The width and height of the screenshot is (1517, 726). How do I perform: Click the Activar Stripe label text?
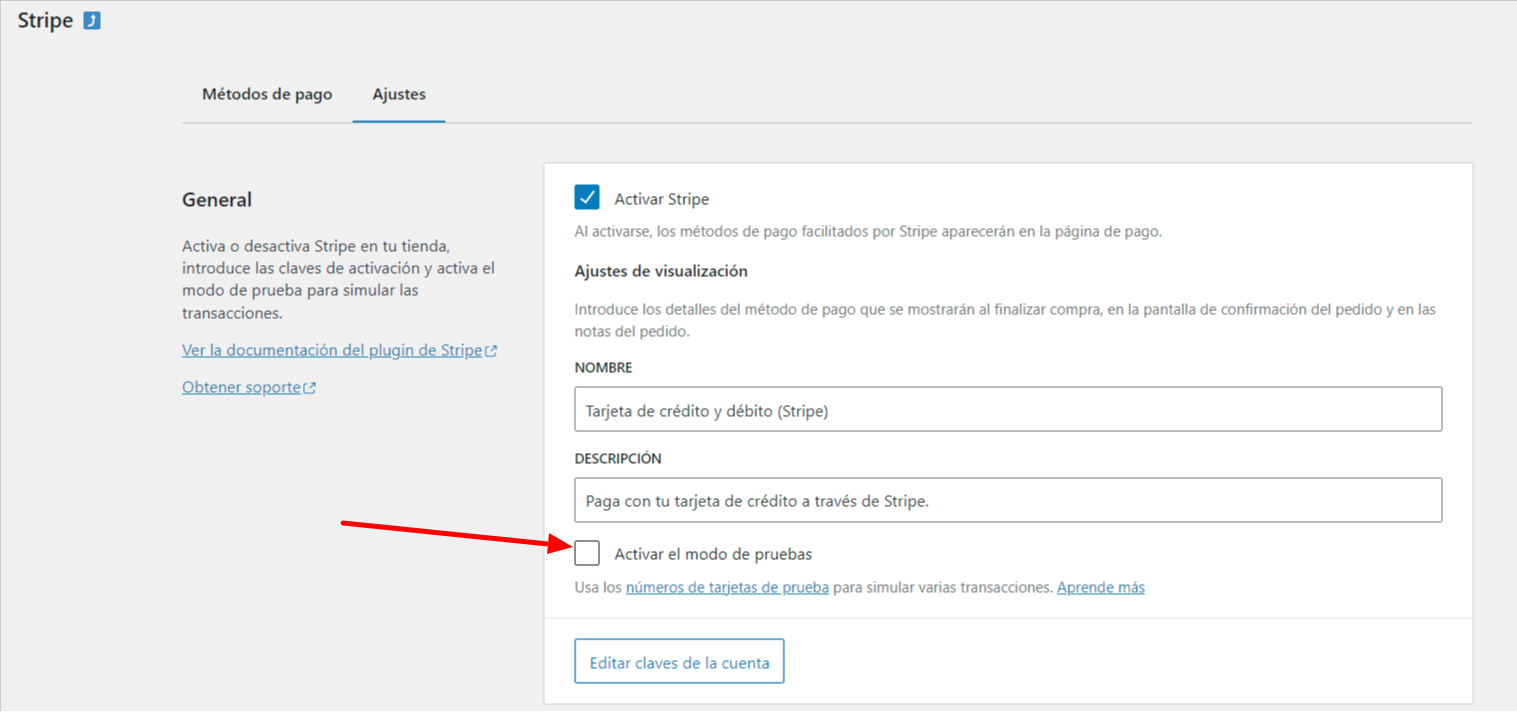662,199
